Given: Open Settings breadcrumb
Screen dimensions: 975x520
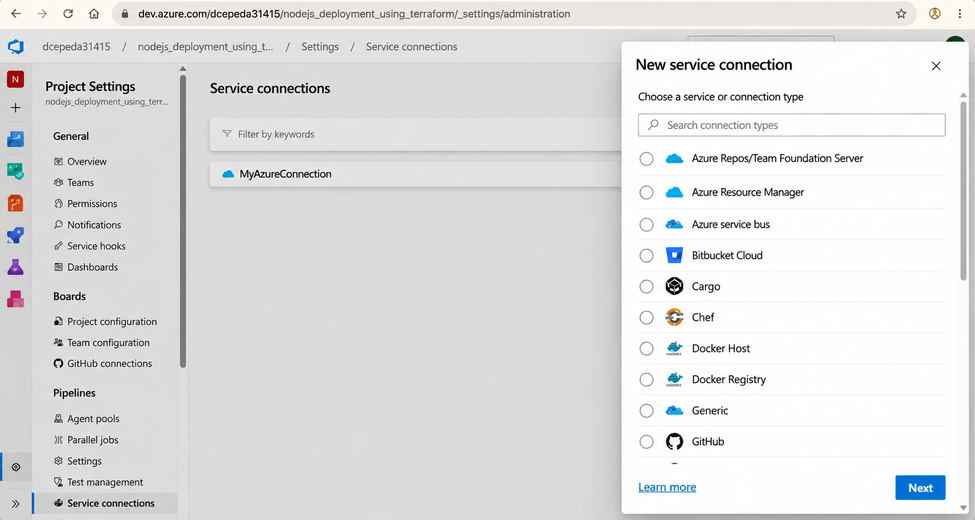Looking at the screenshot, I should 320,47.
